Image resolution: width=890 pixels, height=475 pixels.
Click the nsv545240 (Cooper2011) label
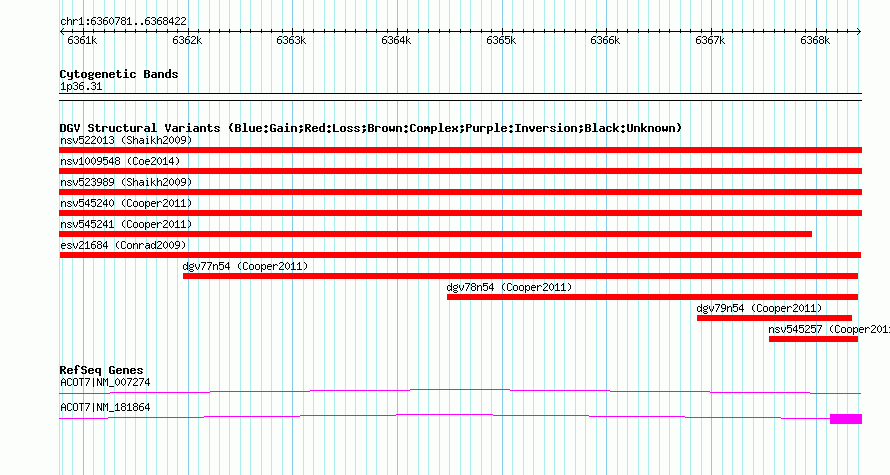(126, 203)
